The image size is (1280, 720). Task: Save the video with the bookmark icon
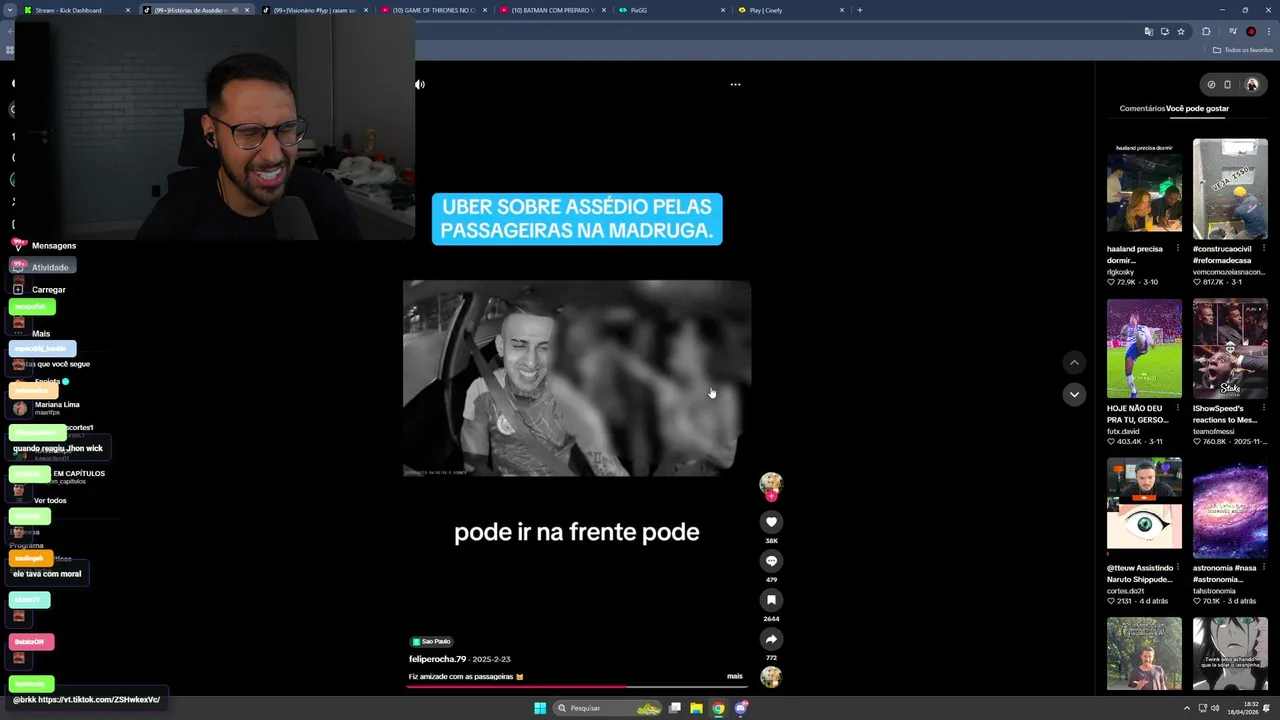tap(771, 600)
